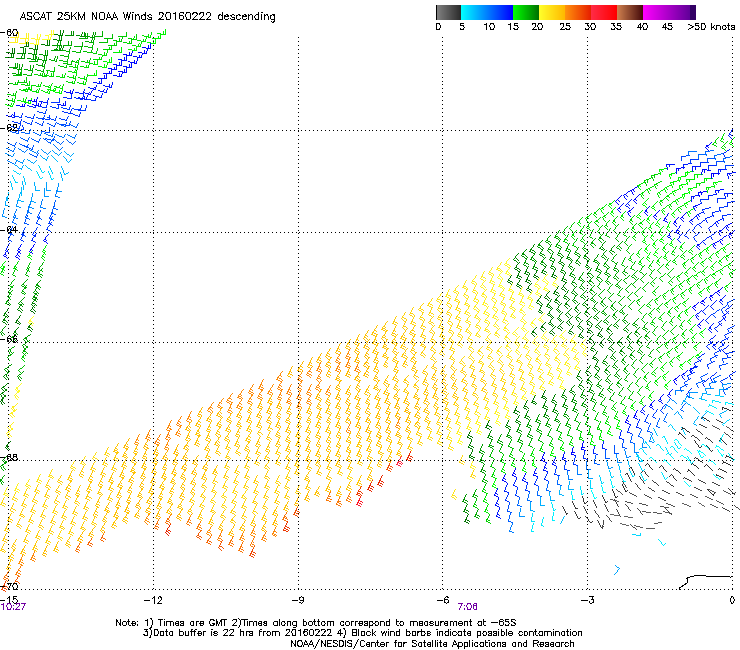Click the cyan-blue 5-10 knots legend swatch

point(474,12)
